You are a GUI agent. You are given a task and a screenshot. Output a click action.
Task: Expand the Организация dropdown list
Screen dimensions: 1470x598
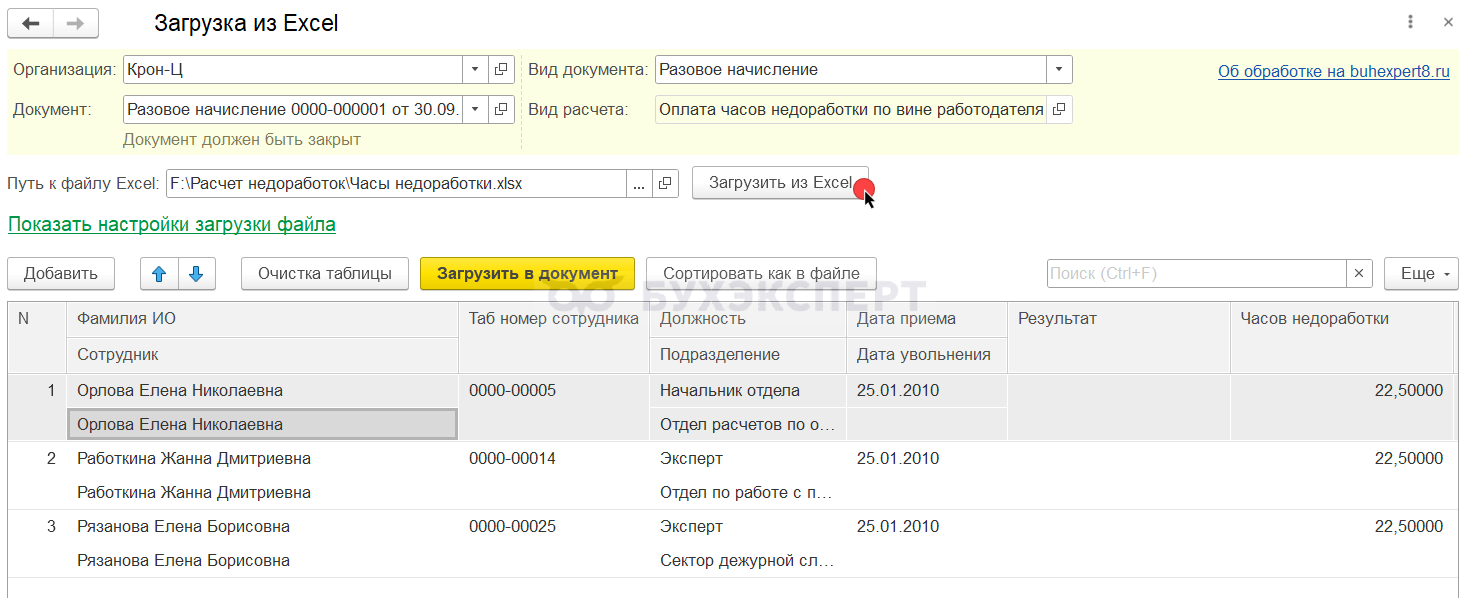click(475, 70)
